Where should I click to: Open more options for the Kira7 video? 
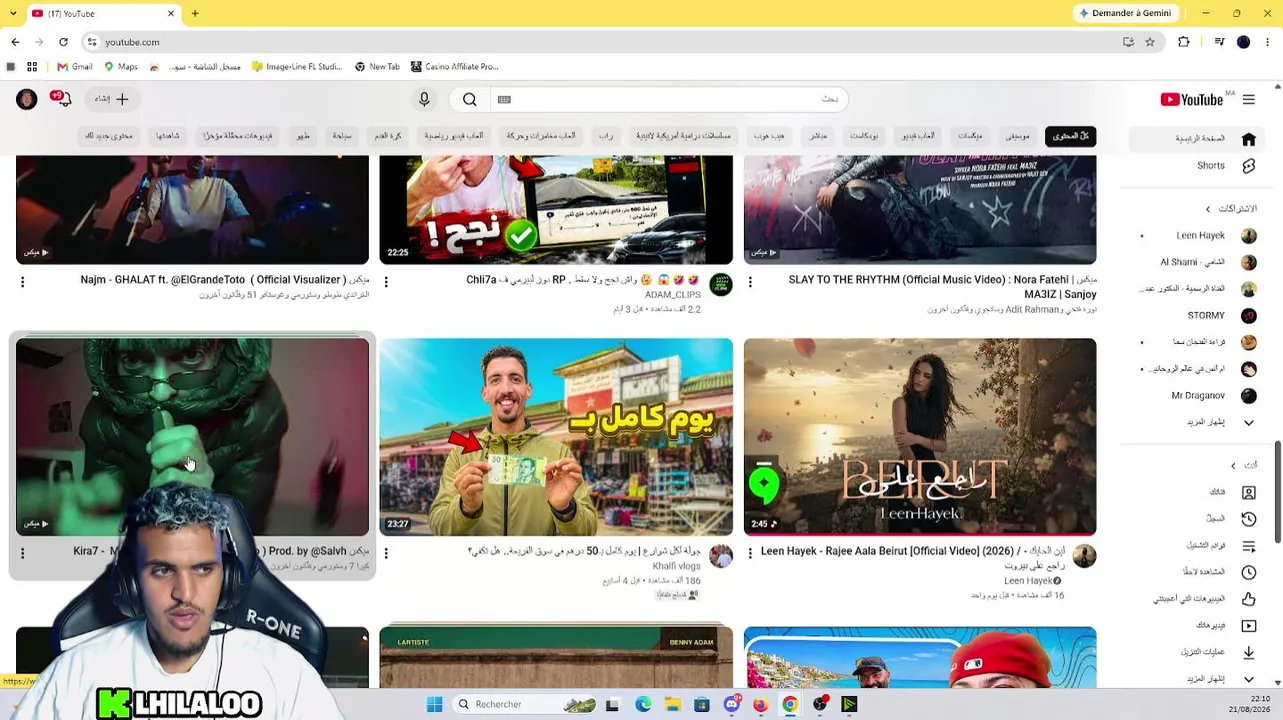22,553
